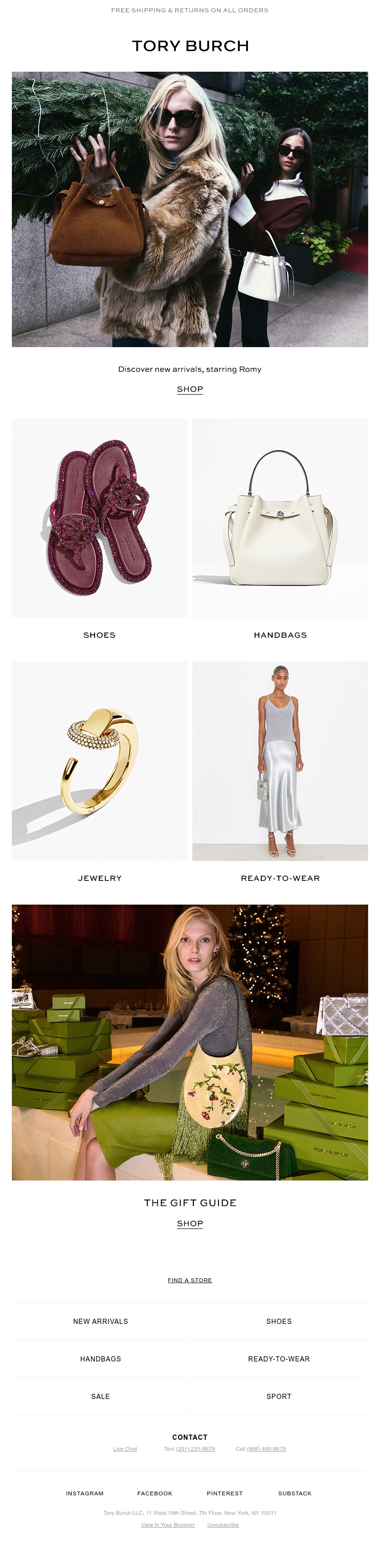Open the silver dress model image
The width and height of the screenshot is (380, 1568).
(x=280, y=761)
